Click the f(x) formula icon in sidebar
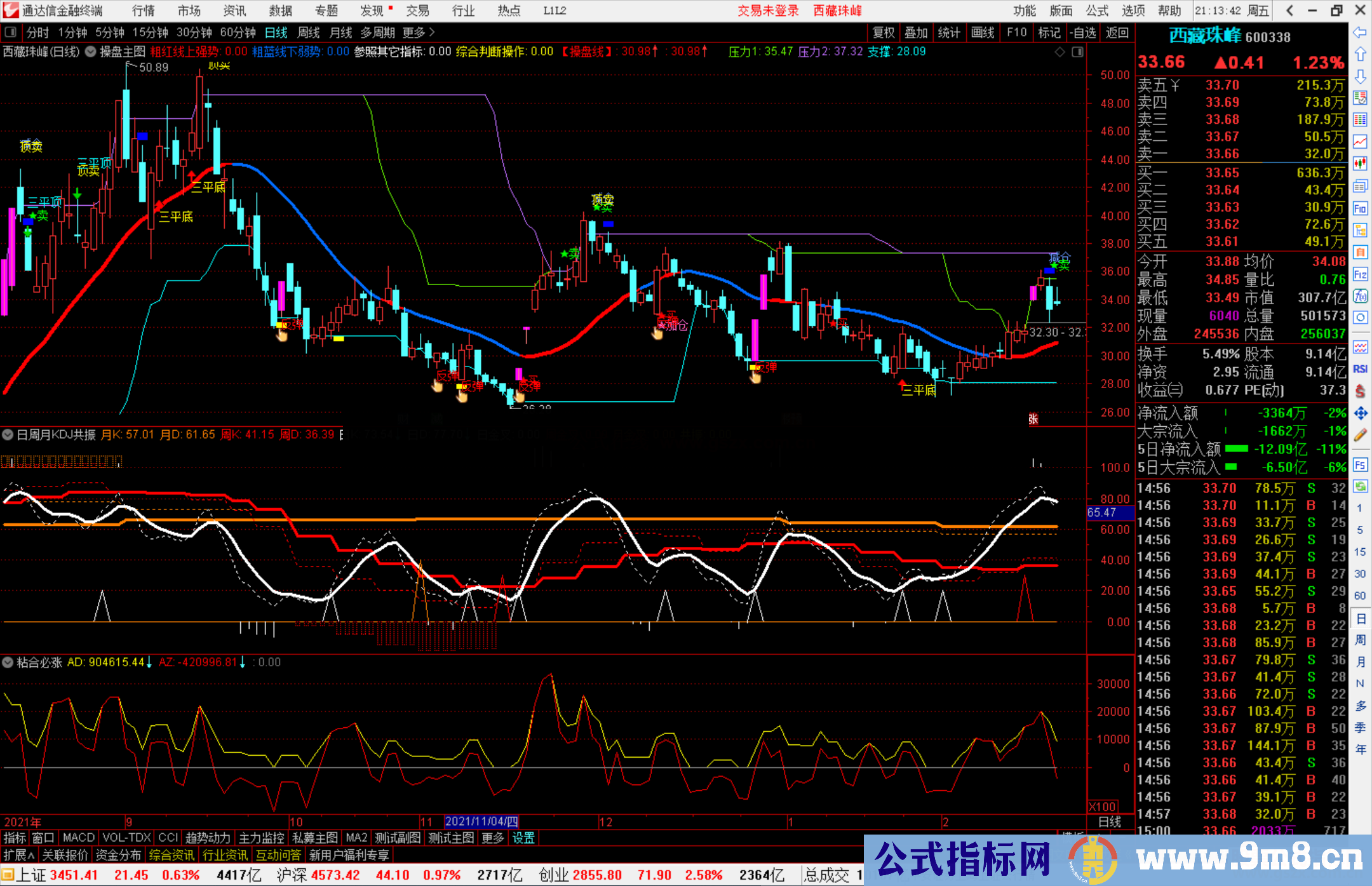The image size is (1372, 886). pos(1360,296)
